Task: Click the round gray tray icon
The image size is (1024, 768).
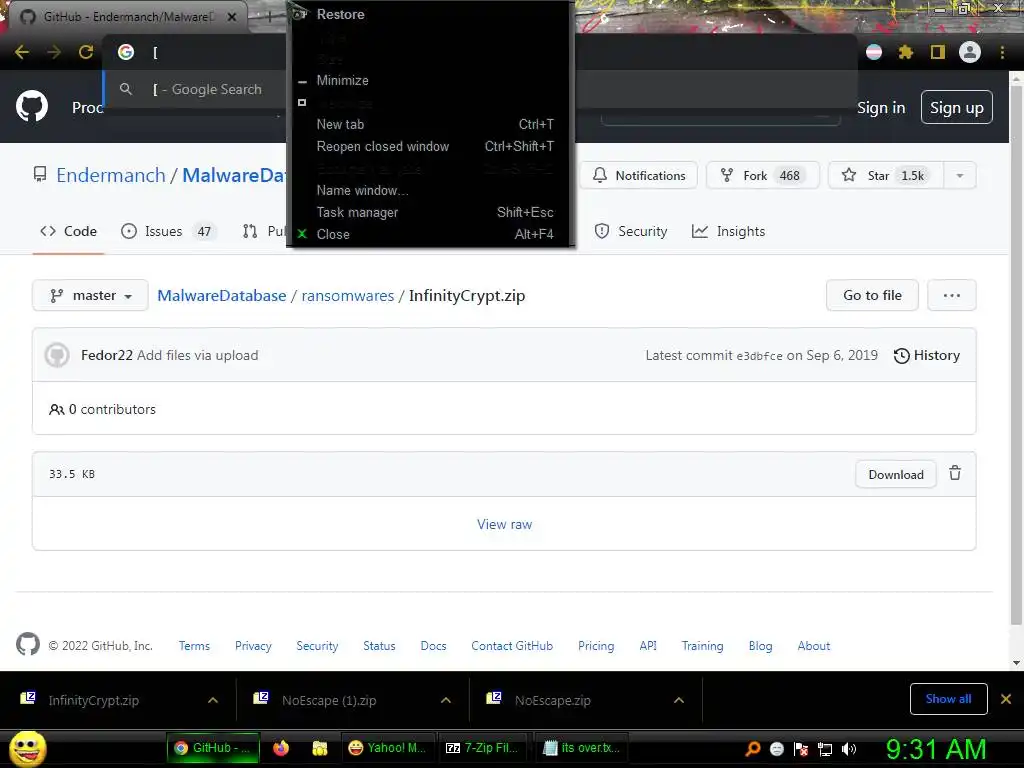Action: coord(776,749)
